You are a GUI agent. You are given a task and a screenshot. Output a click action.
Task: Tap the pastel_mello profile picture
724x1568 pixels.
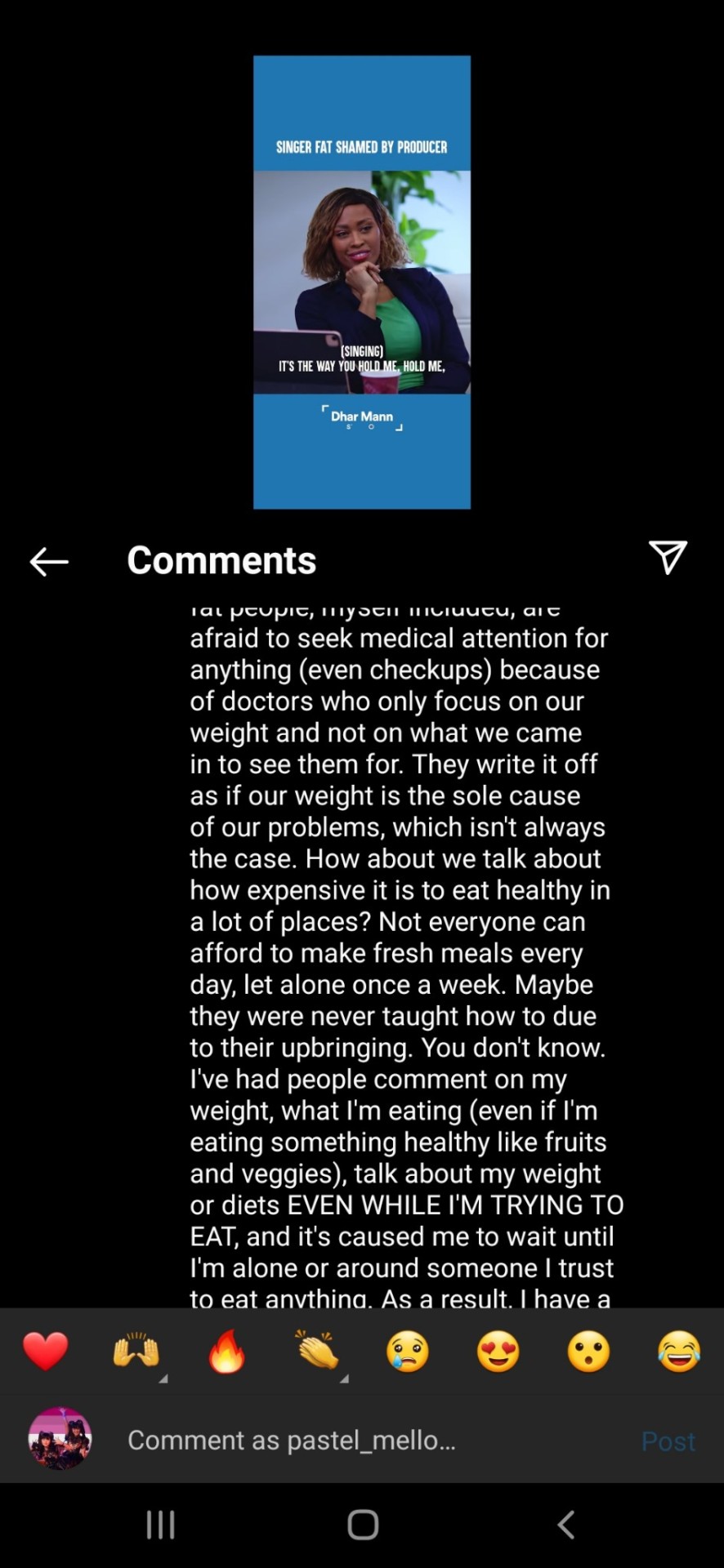[60, 1439]
